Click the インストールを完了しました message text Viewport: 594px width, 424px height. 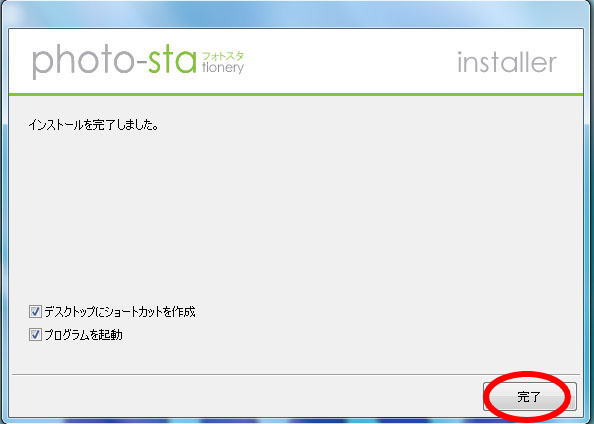coord(94,125)
